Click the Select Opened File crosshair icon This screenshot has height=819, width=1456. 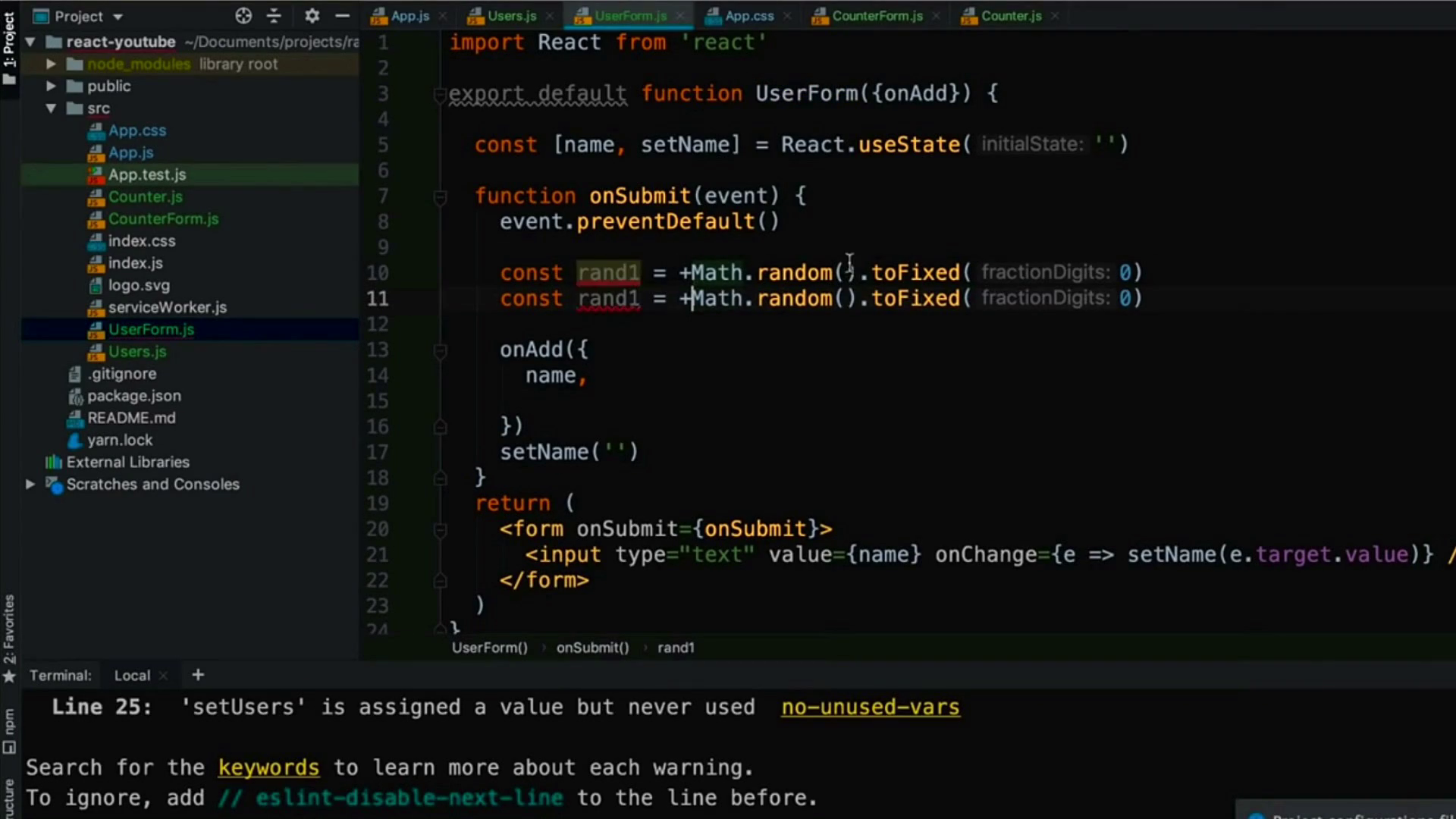(243, 16)
